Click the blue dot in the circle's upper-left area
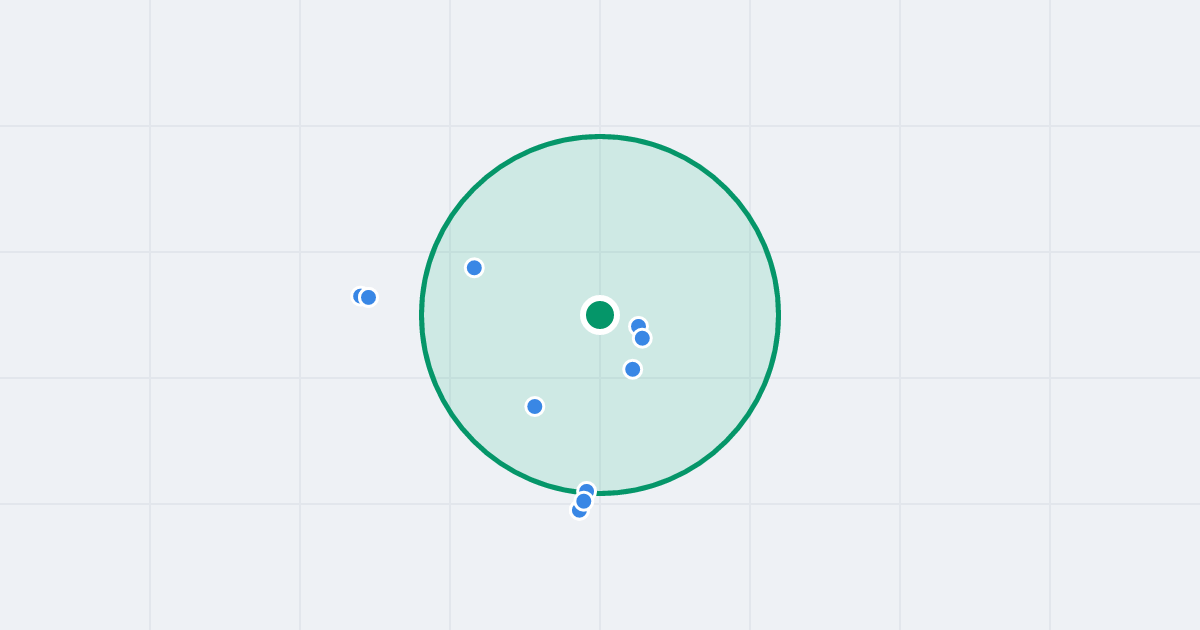This screenshot has width=1200, height=630. [x=474, y=268]
